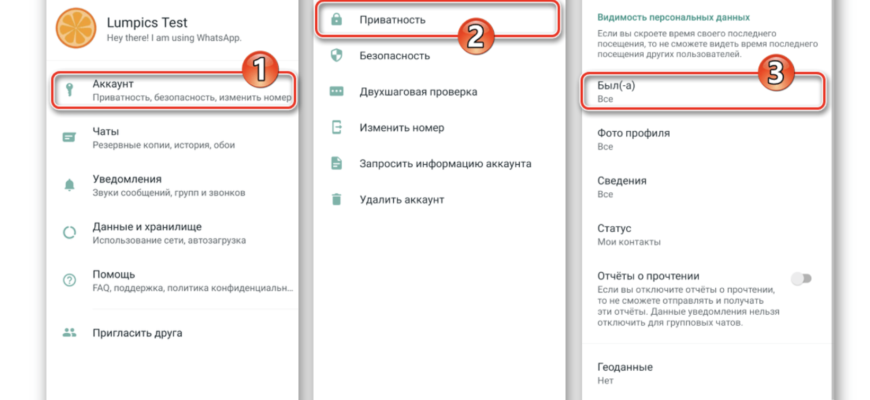Select the Нет value under Геоданные
Image resolution: width=870 pixels, height=400 pixels.
pyautogui.click(x=605, y=381)
